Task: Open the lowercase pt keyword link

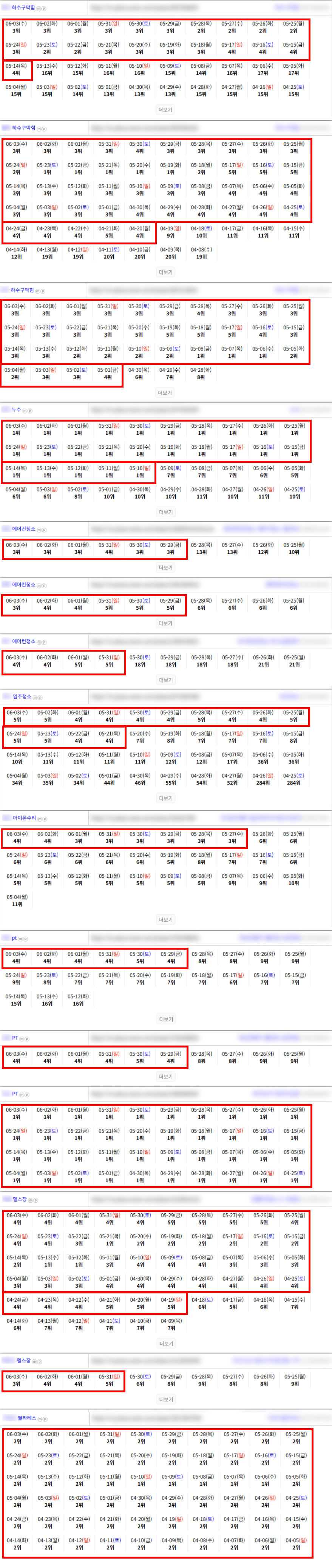Action: [15, 939]
